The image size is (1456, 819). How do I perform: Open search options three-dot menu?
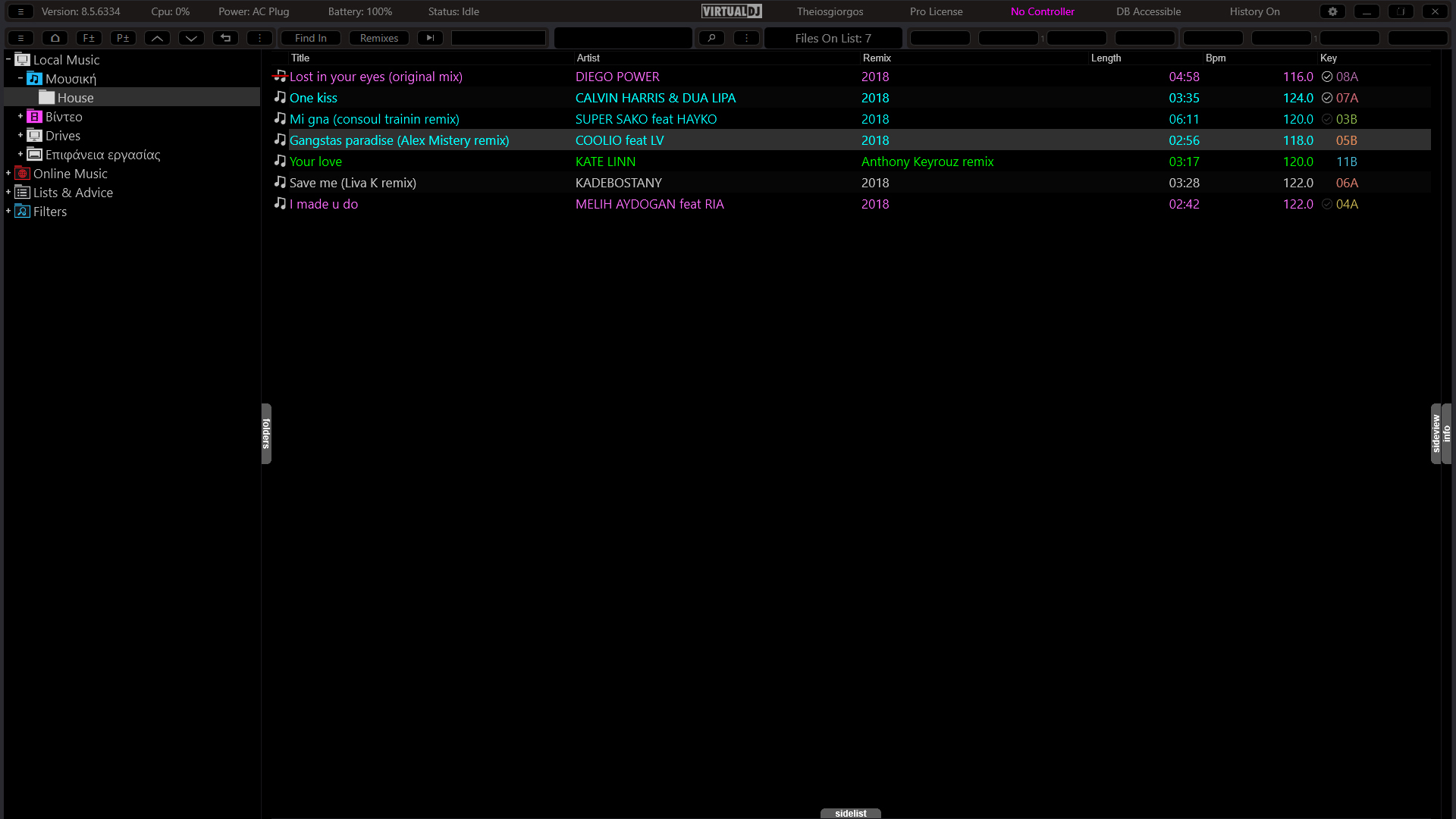pyautogui.click(x=746, y=38)
